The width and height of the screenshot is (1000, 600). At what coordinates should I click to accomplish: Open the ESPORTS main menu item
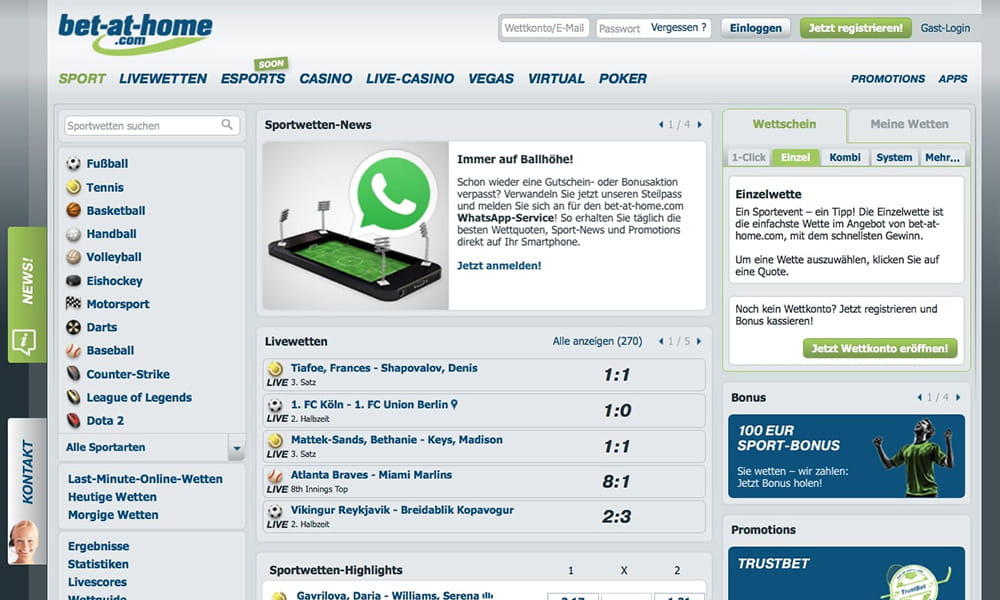[x=253, y=79]
